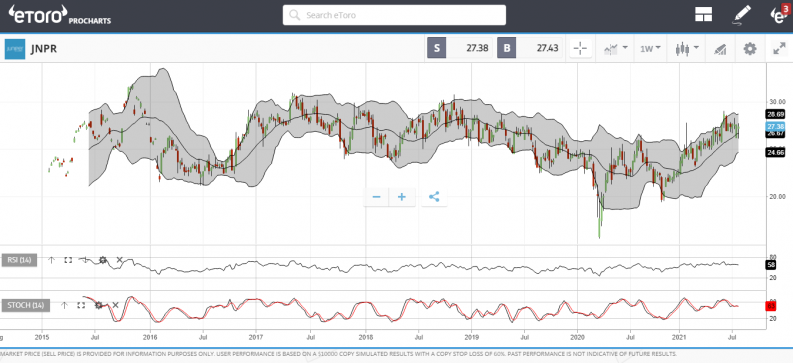Toggle the crosshair cursor tool
The width and height of the screenshot is (793, 363).
click(580, 49)
